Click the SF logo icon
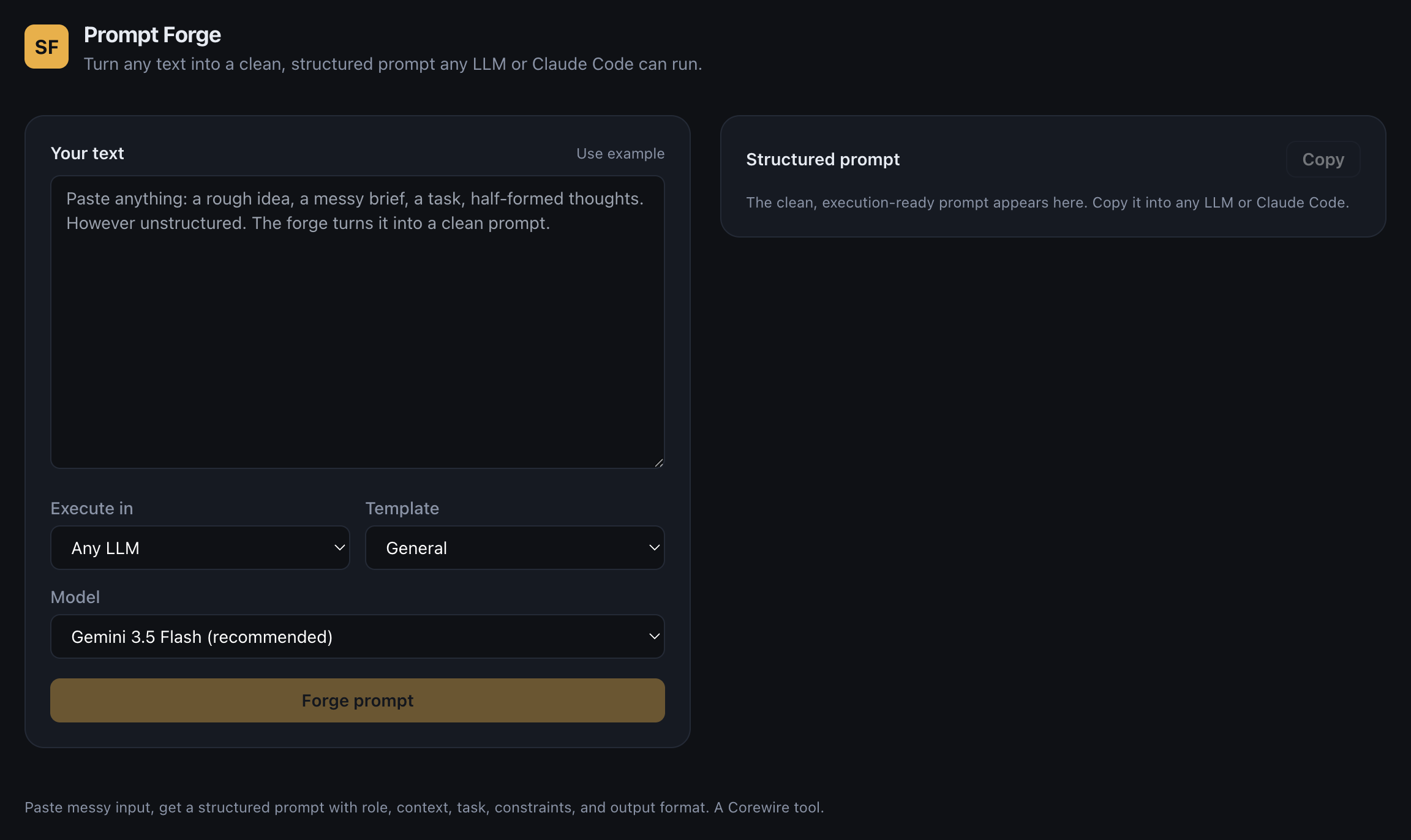 [47, 47]
